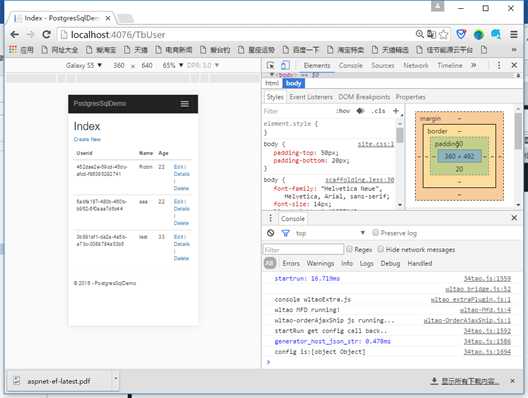The width and height of the screenshot is (528, 398).
Task: Switch to the Elements tab
Action: pyautogui.click(x=317, y=65)
